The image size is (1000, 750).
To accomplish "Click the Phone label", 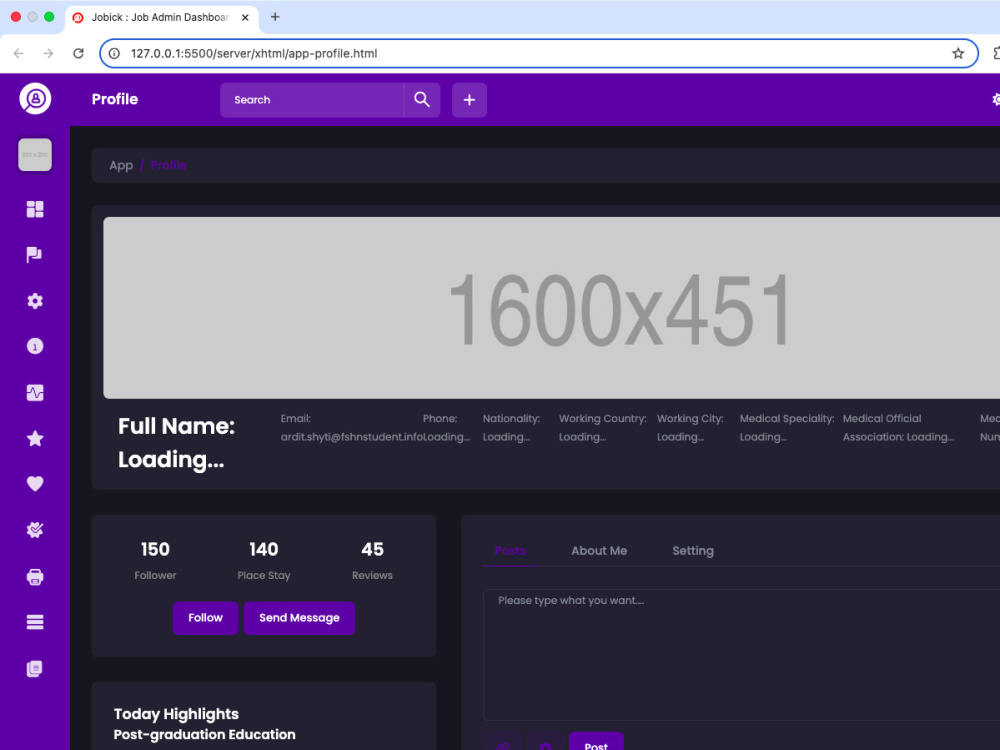I will click(x=440, y=419).
